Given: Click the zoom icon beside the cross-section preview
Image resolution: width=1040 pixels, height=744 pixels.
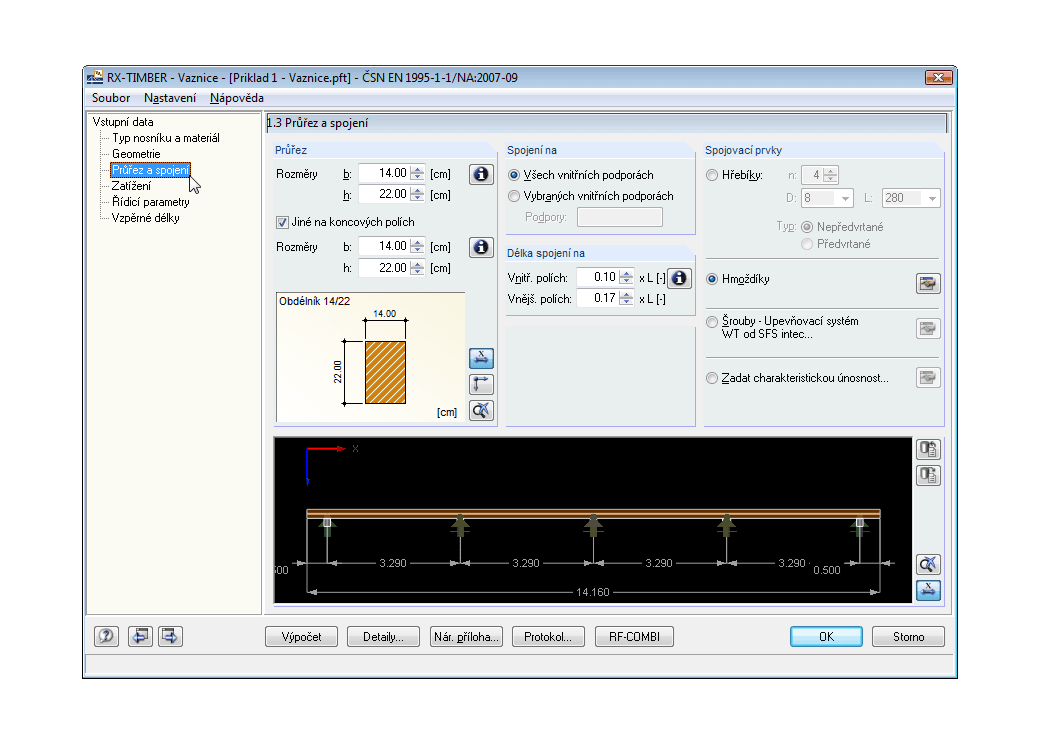Looking at the screenshot, I should coord(481,410).
